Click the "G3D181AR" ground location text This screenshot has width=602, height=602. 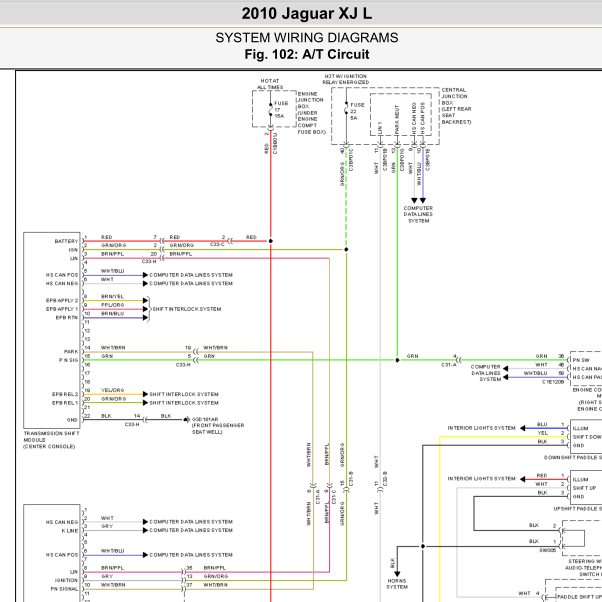(205, 419)
